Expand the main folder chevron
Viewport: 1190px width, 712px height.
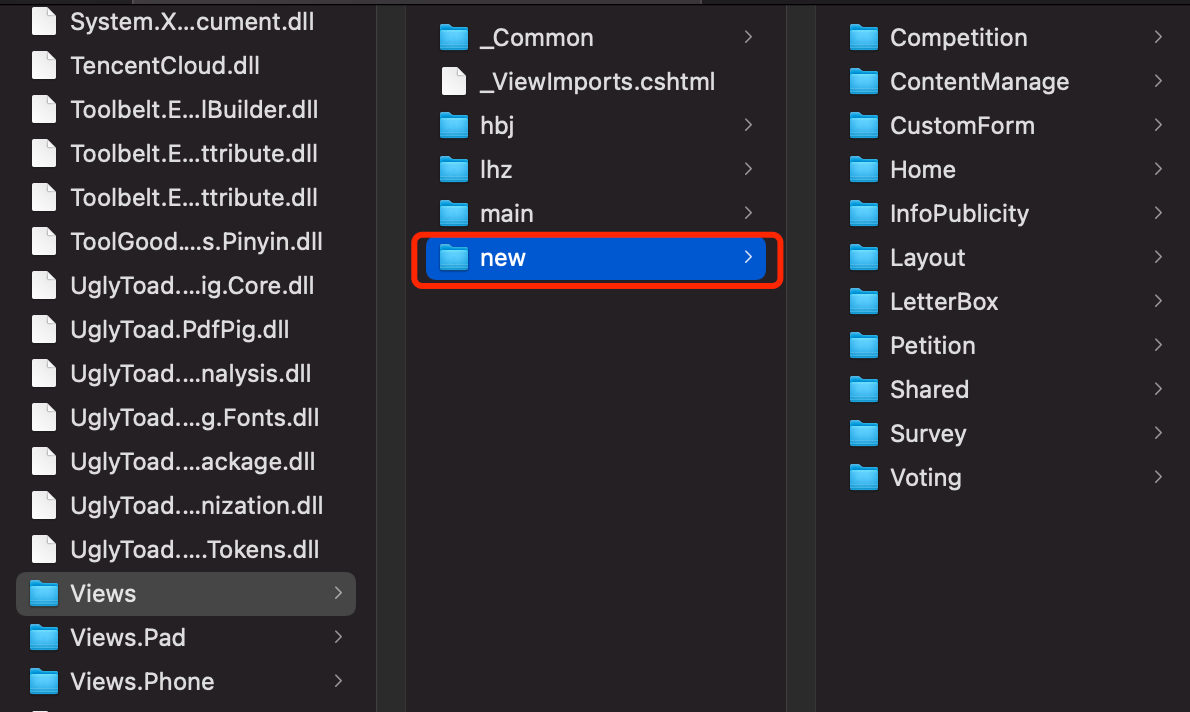pos(748,213)
